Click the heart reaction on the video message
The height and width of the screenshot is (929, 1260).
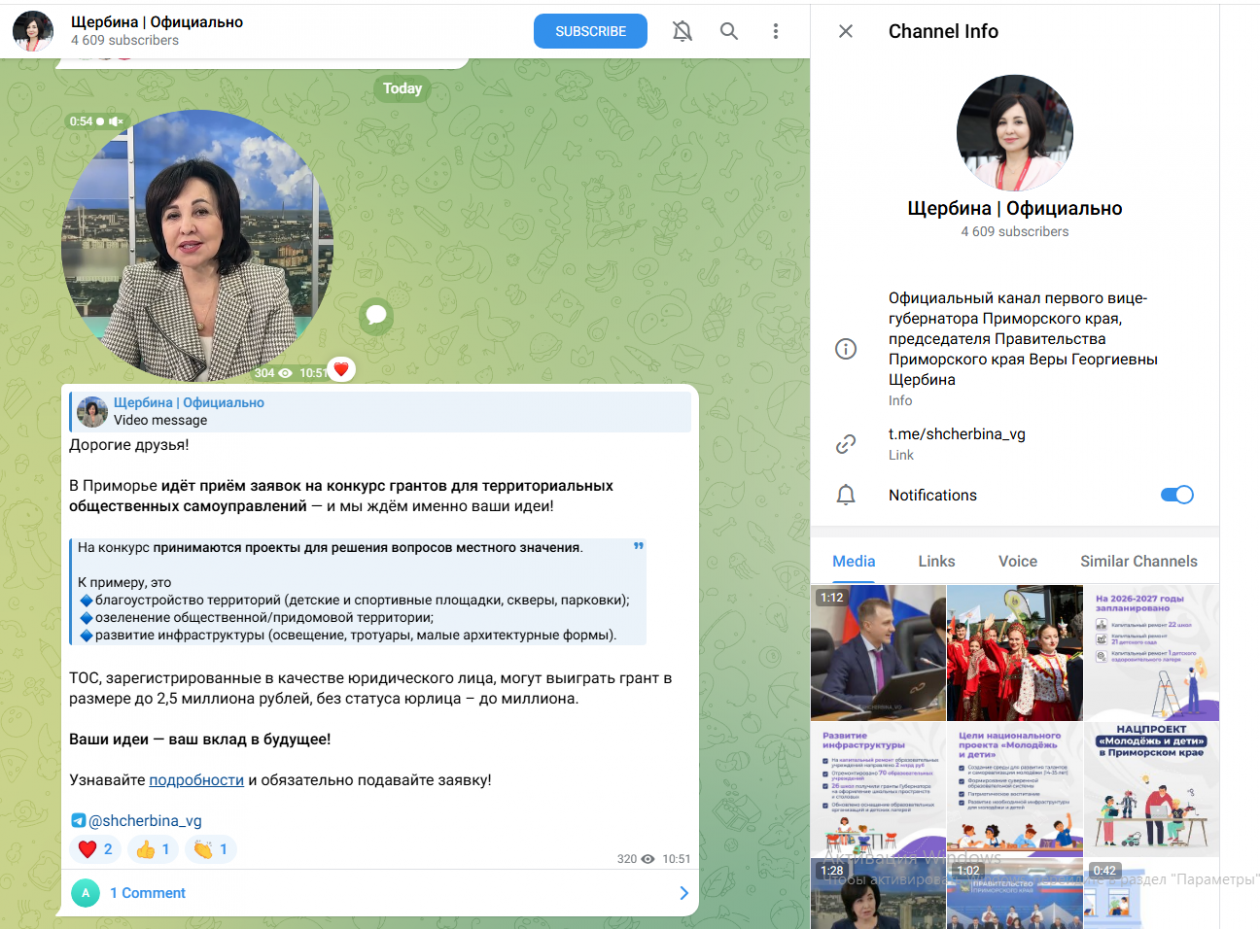(x=341, y=370)
